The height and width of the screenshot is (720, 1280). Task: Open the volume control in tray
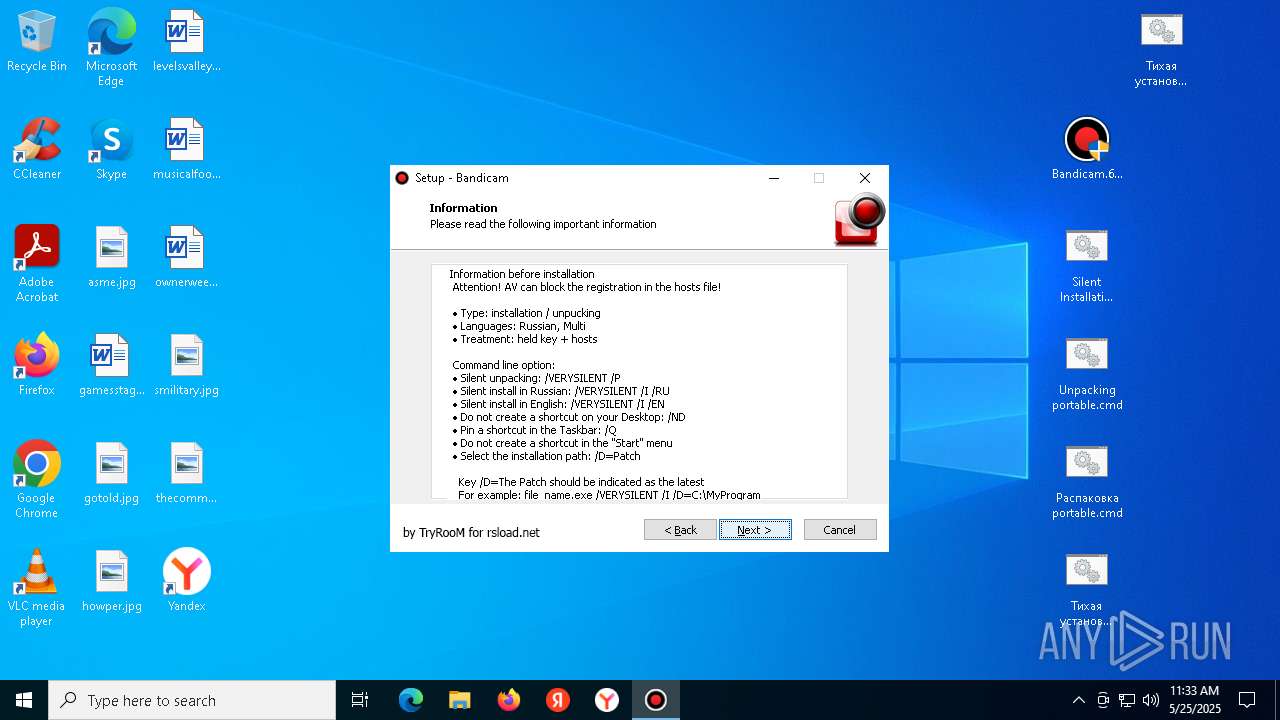(x=1151, y=700)
